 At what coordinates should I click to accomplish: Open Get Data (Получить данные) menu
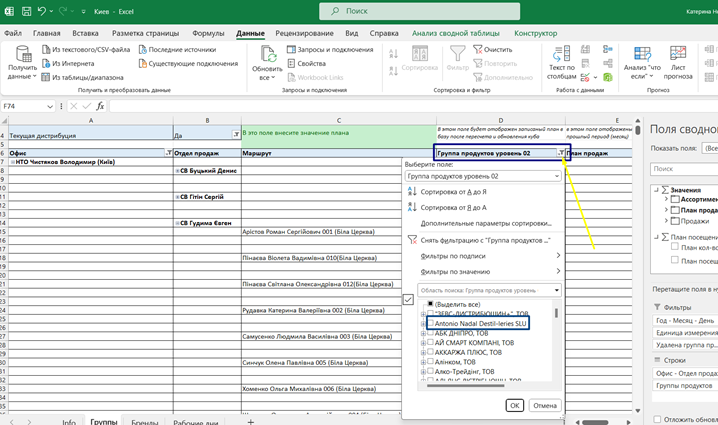tap(22, 63)
